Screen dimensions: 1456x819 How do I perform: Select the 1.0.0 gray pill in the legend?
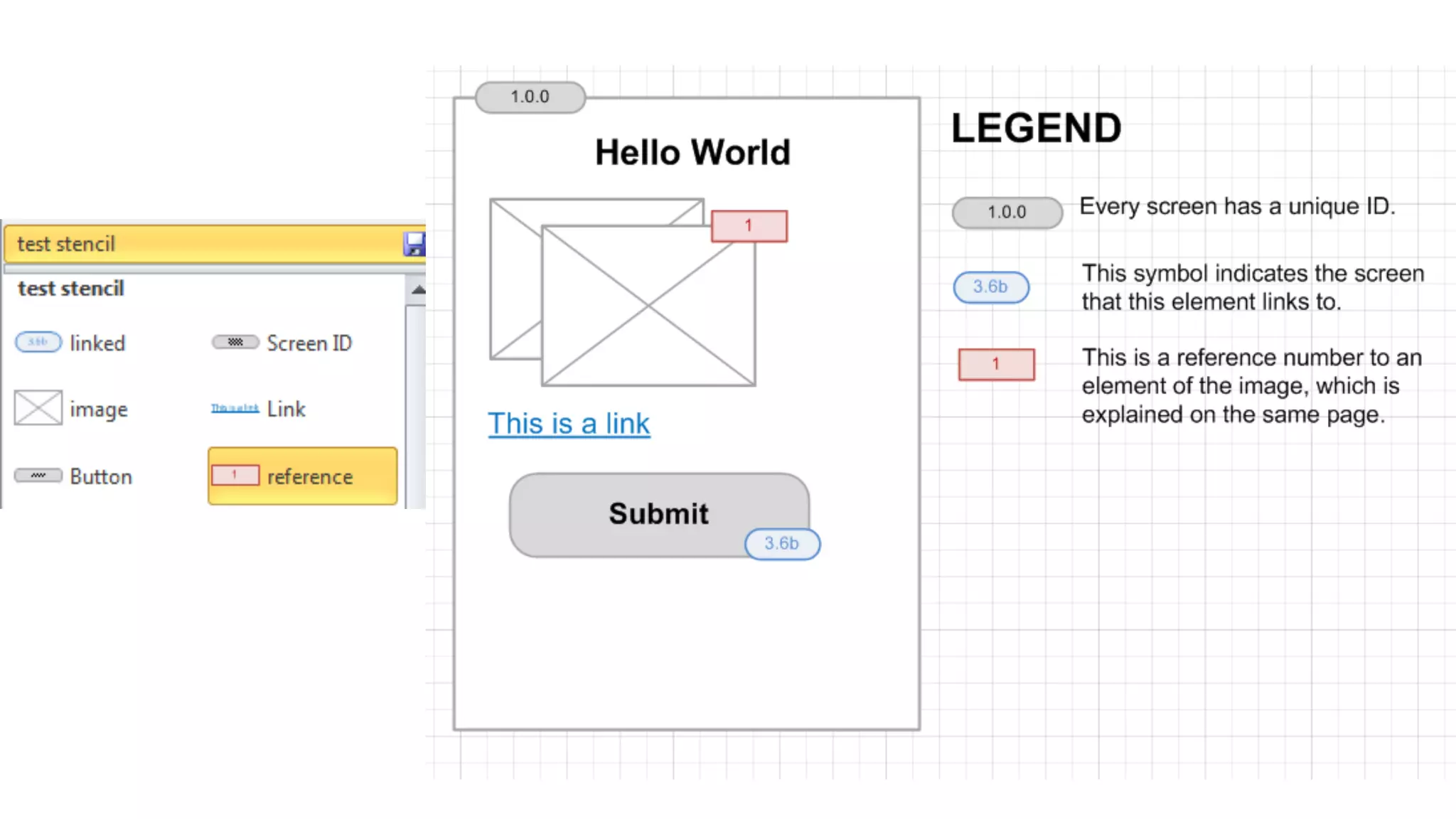pyautogui.click(x=1007, y=212)
